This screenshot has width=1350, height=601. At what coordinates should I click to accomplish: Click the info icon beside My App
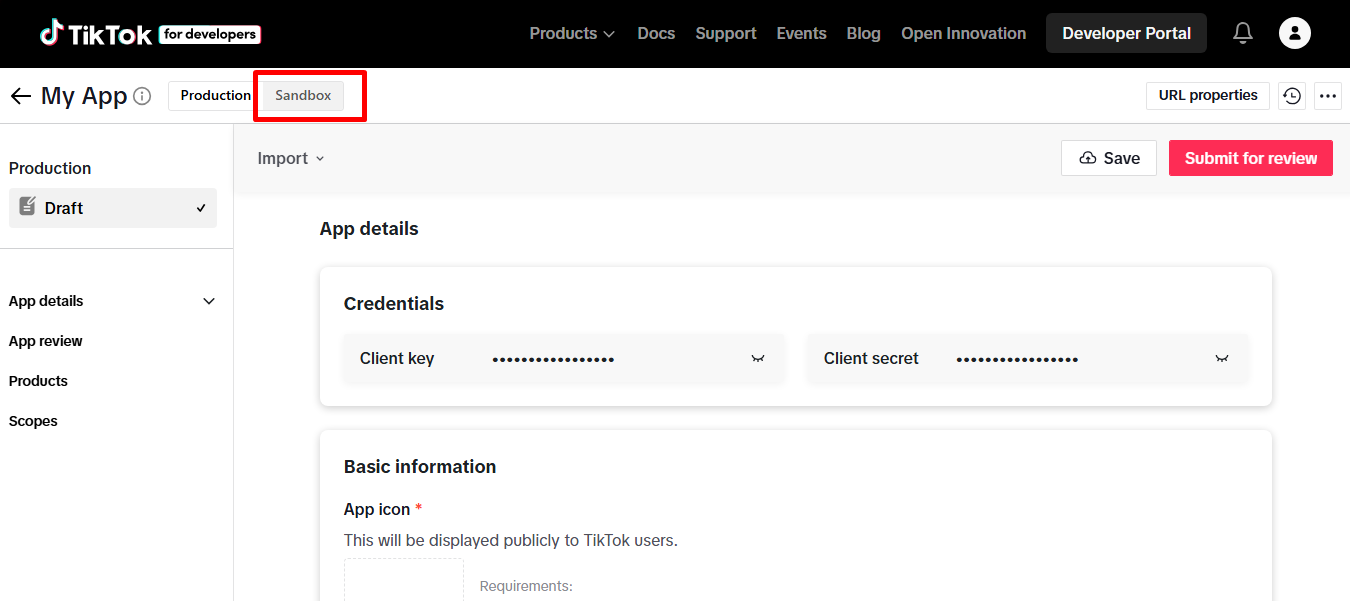pyautogui.click(x=142, y=96)
